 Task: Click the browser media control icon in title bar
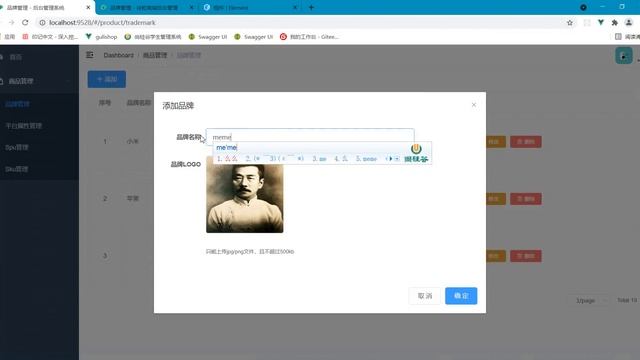coord(583,7)
